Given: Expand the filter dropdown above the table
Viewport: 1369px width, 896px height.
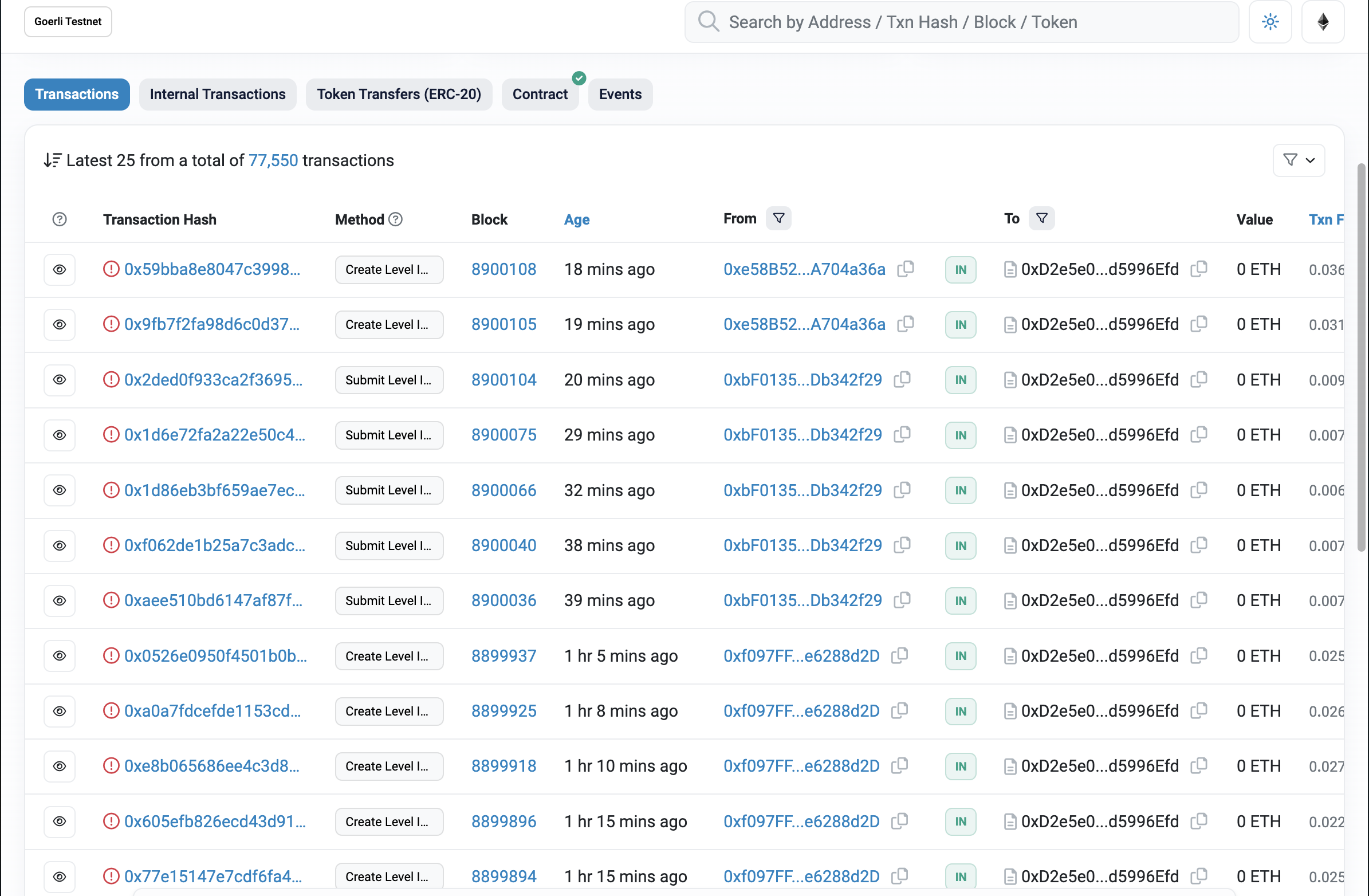Looking at the screenshot, I should pyautogui.click(x=1298, y=160).
